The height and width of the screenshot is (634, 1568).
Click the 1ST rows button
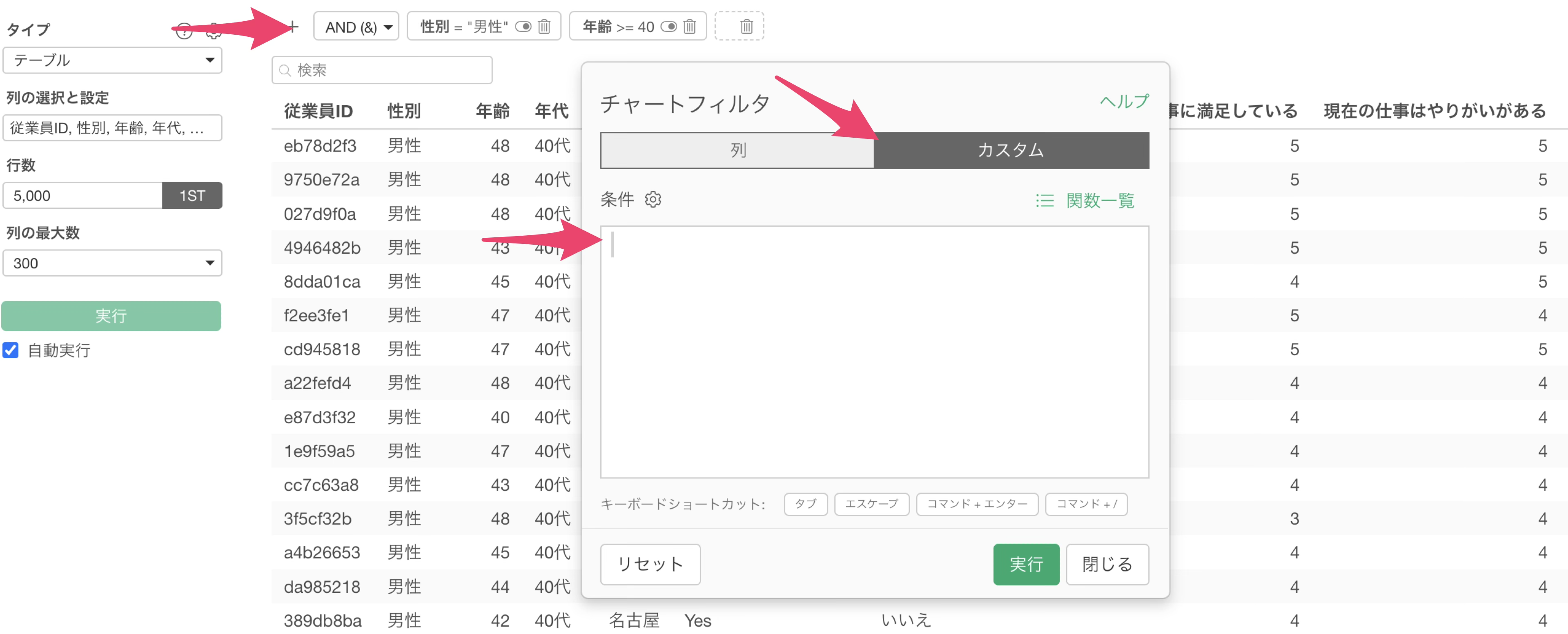[x=192, y=196]
